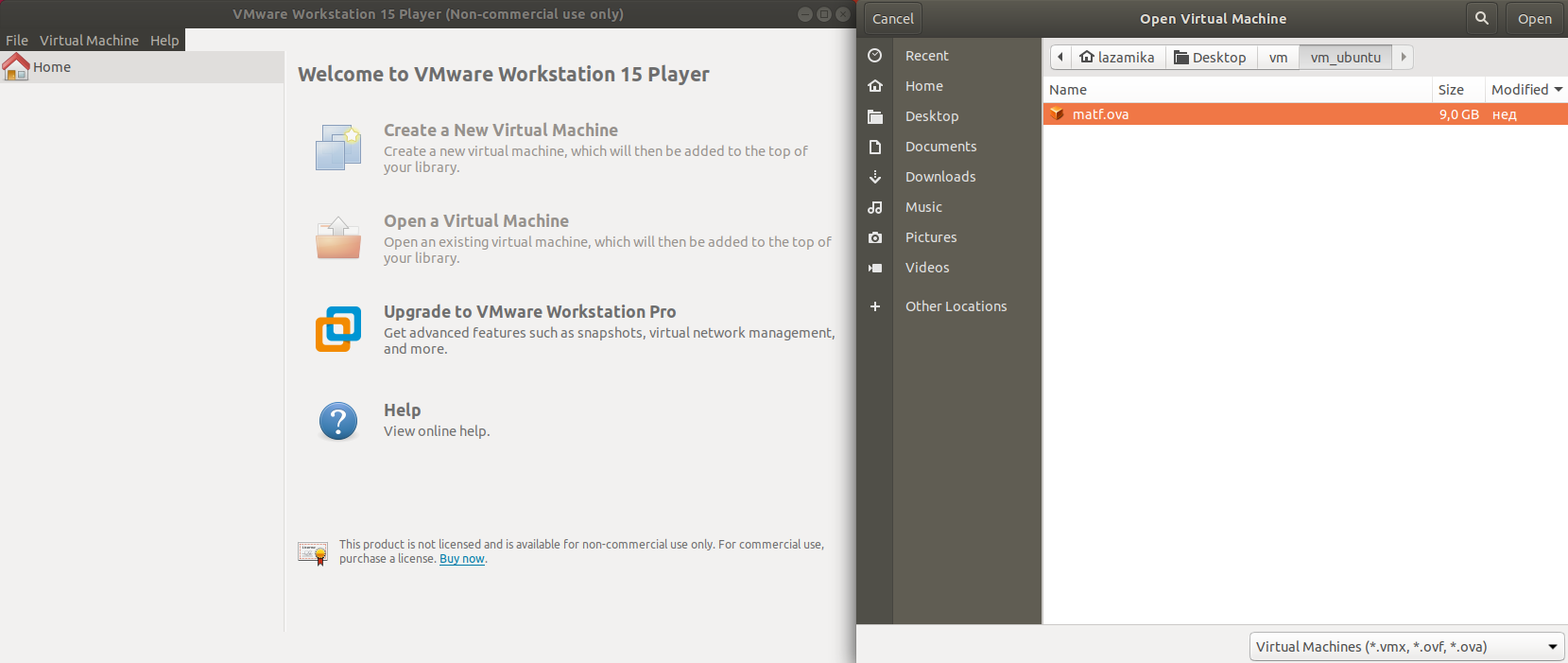The width and height of the screenshot is (1568, 663).
Task: Click the Modified column sort arrow
Action: point(1558,90)
